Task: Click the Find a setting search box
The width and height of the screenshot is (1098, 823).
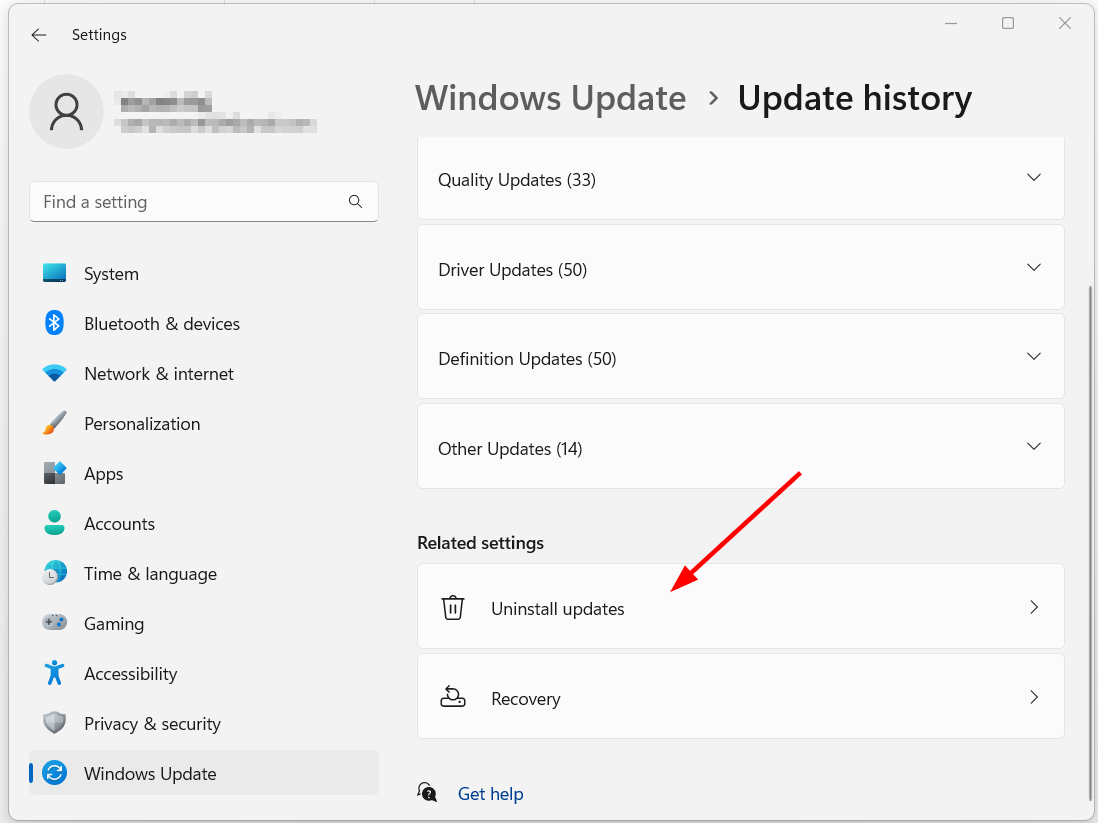Action: point(204,202)
